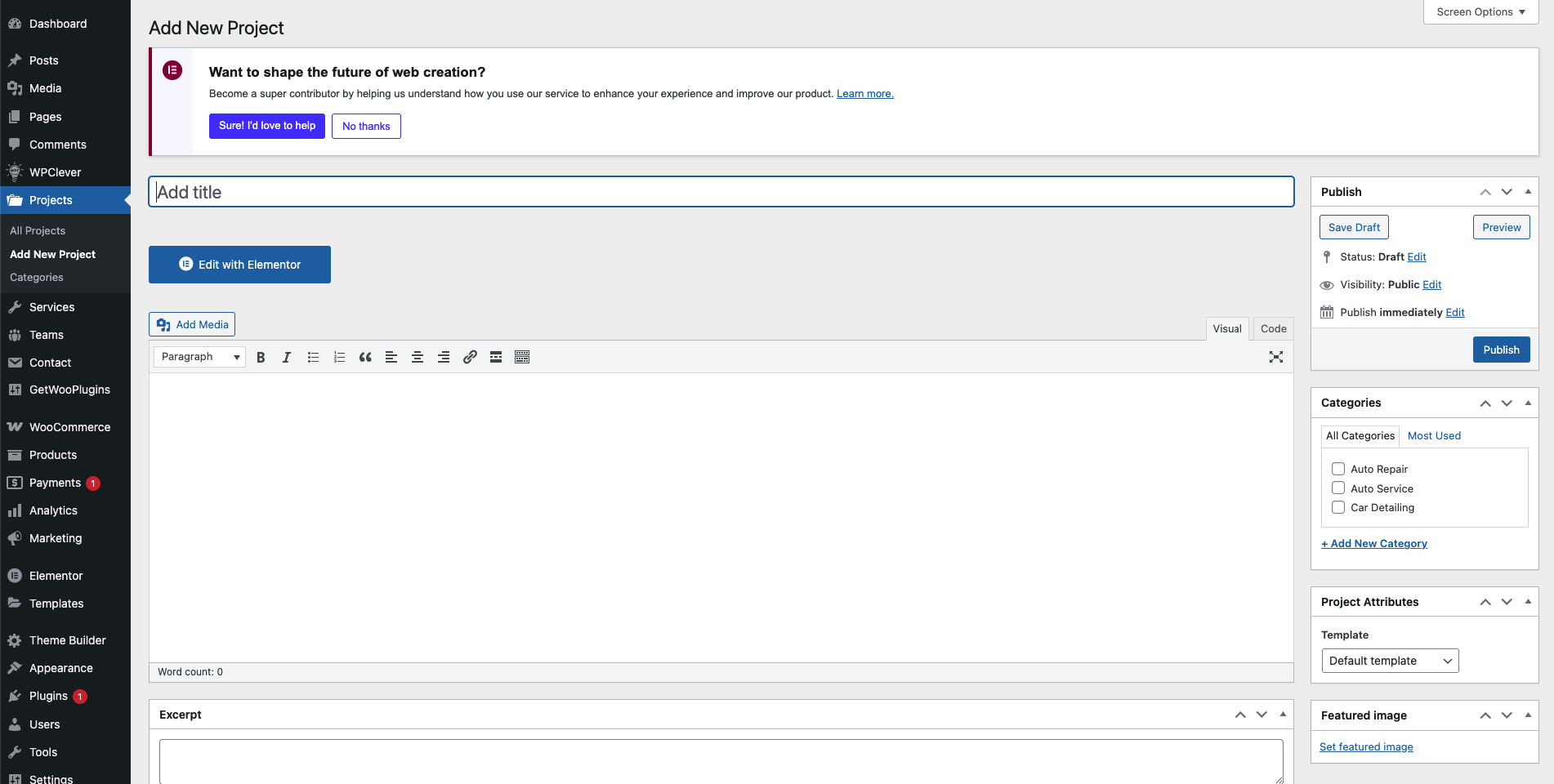
Task: Open the Default template dropdown
Action: tap(1390, 661)
